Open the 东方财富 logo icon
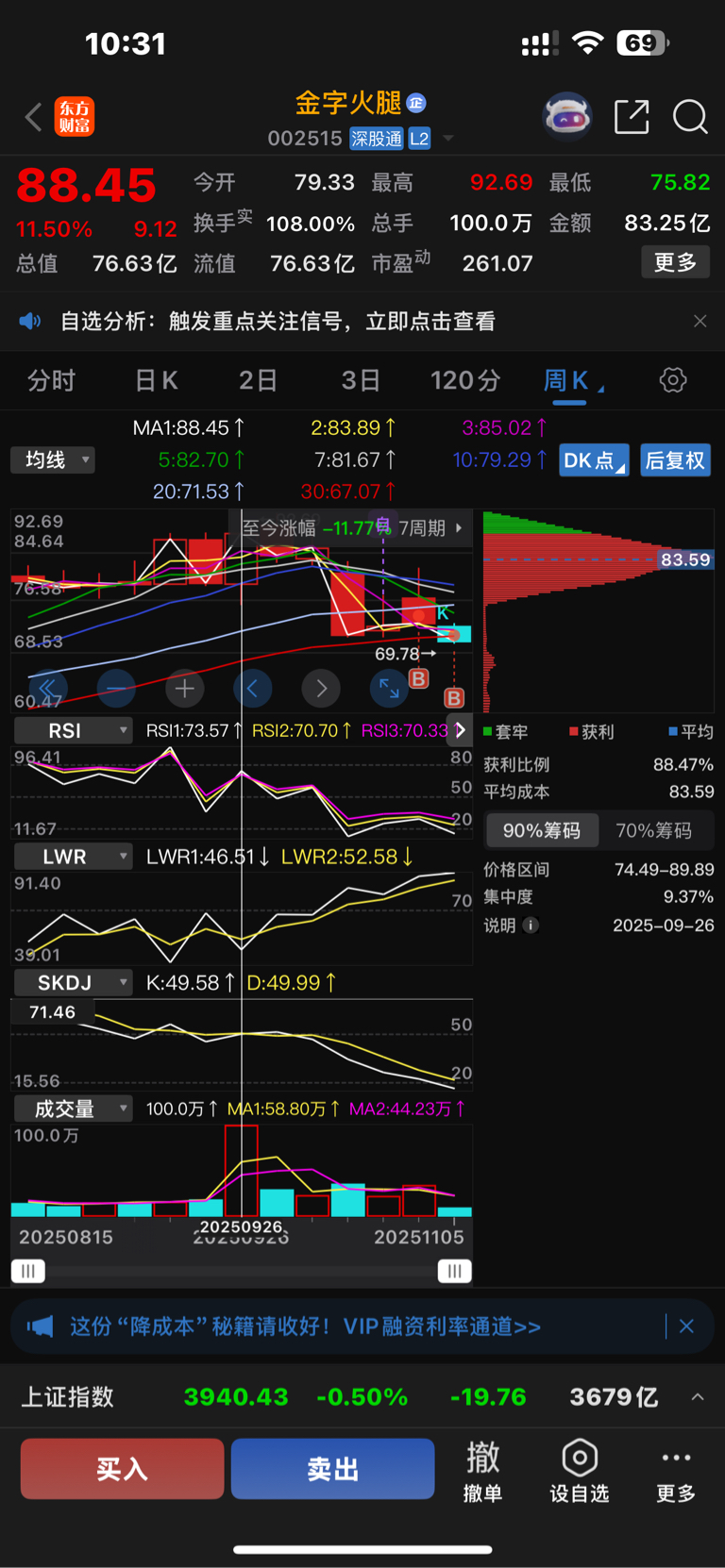725x1568 pixels. point(75,117)
